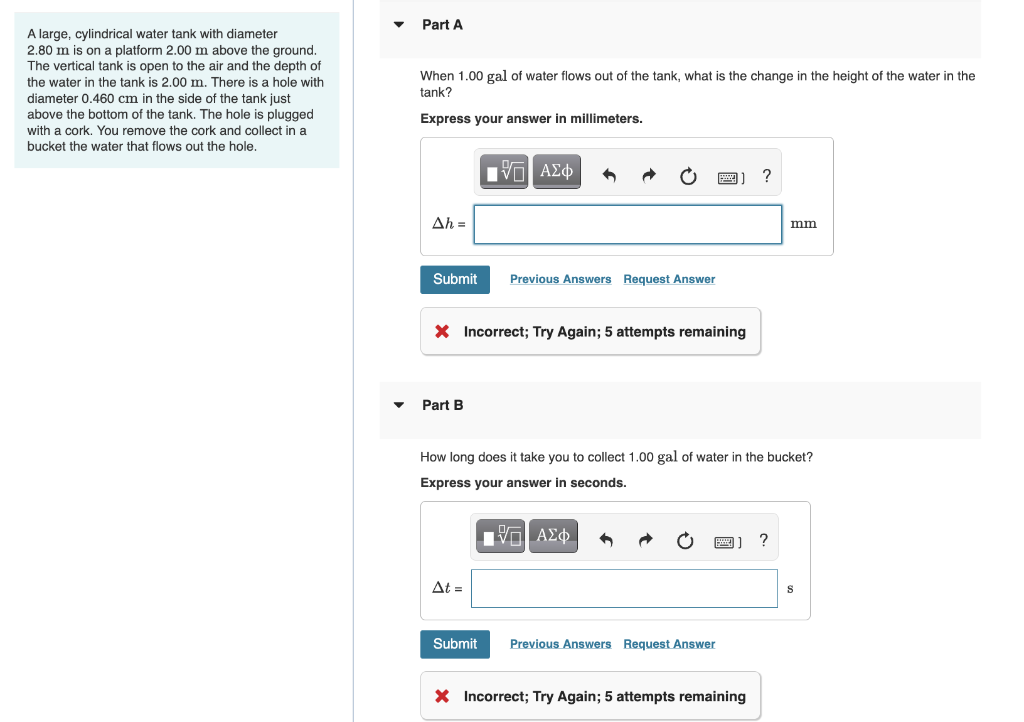Collapse the Part B section
Screen dimensions: 1024x722
[x=398, y=405]
